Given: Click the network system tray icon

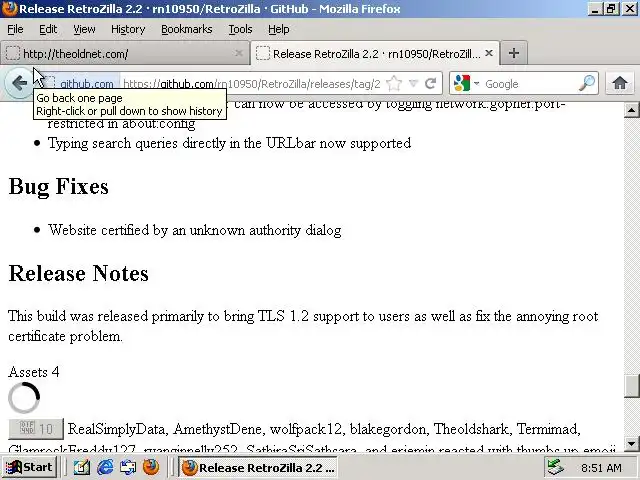Looking at the screenshot, I should click(555, 467).
